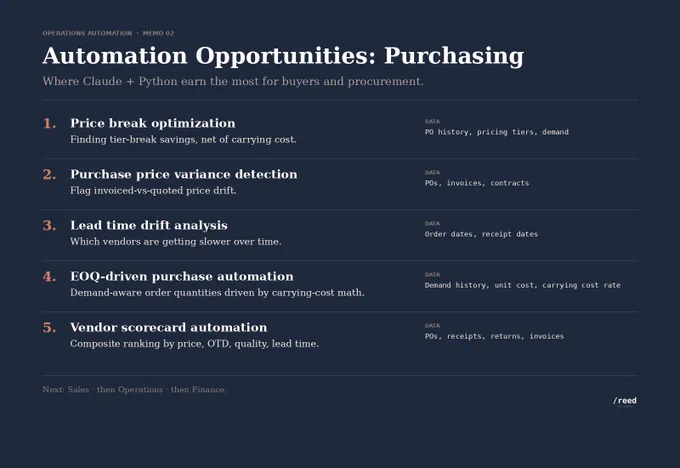
Task: Click 'Demand history, unit cost, carrying cost rate'
Action: pos(523,285)
